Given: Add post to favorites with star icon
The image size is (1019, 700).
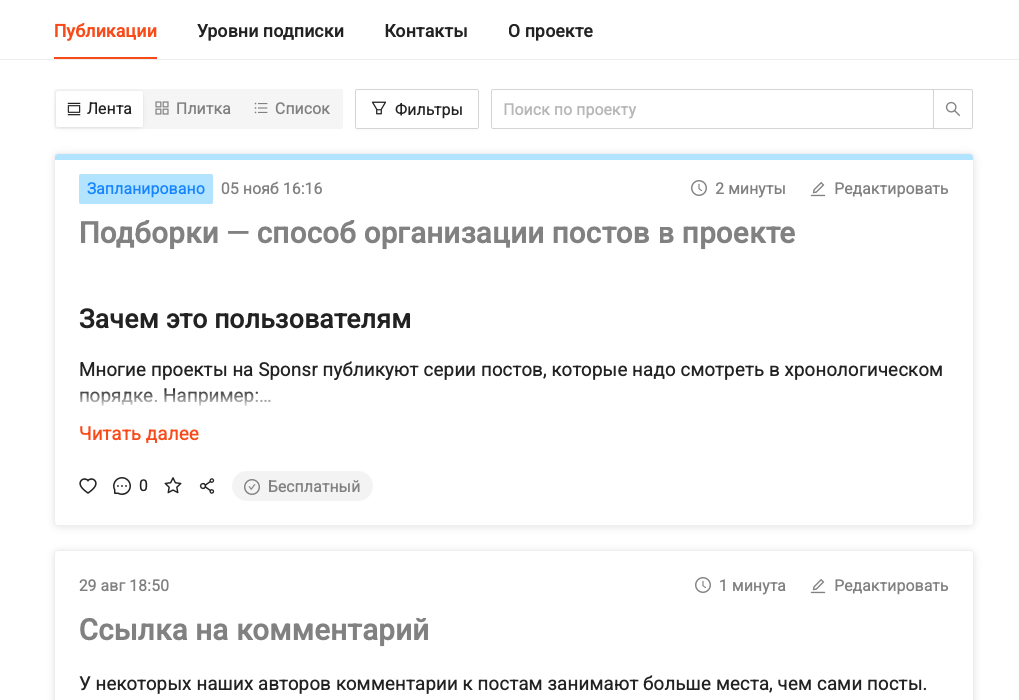Looking at the screenshot, I should [x=173, y=486].
